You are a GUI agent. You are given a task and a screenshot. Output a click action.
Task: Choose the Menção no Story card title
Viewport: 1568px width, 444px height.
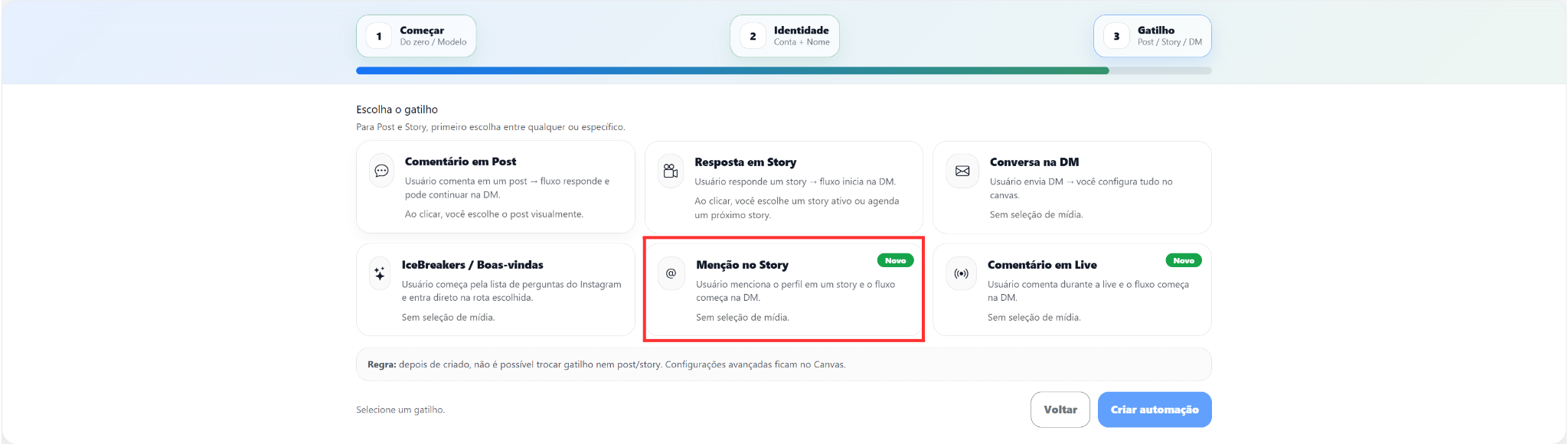[x=742, y=265]
